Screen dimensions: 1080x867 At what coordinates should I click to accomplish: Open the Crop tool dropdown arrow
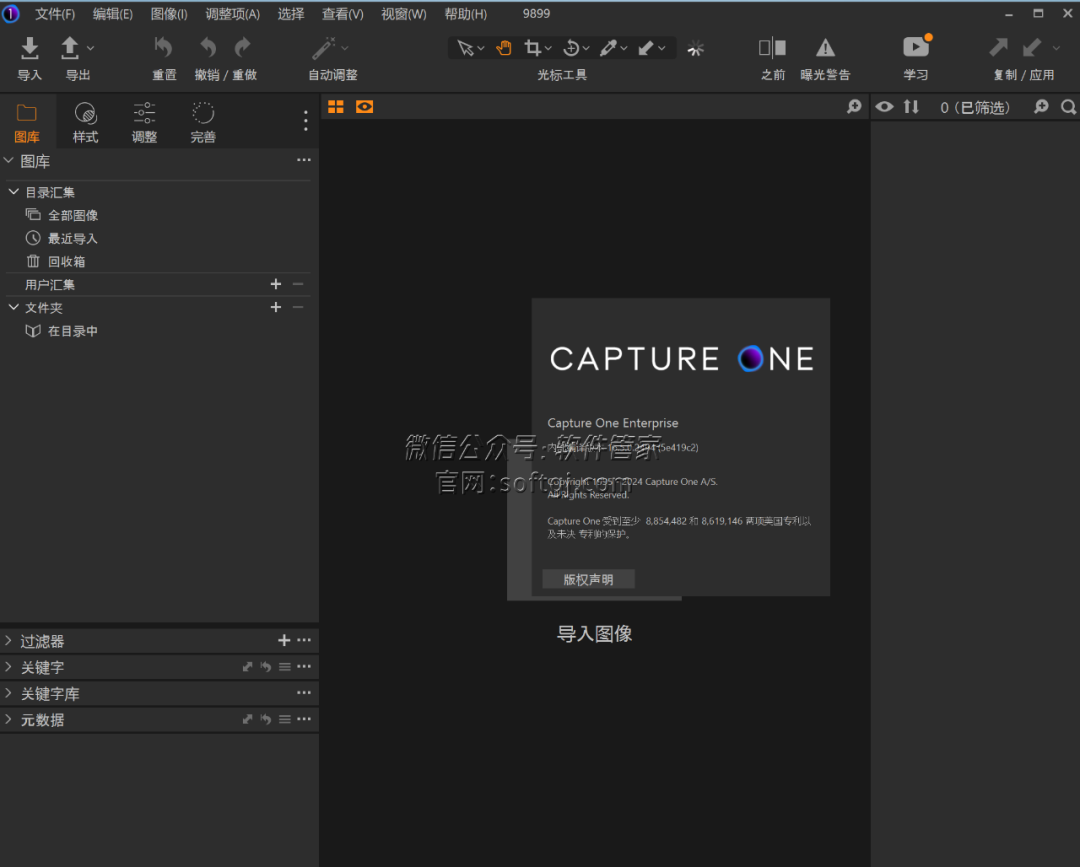tap(548, 48)
